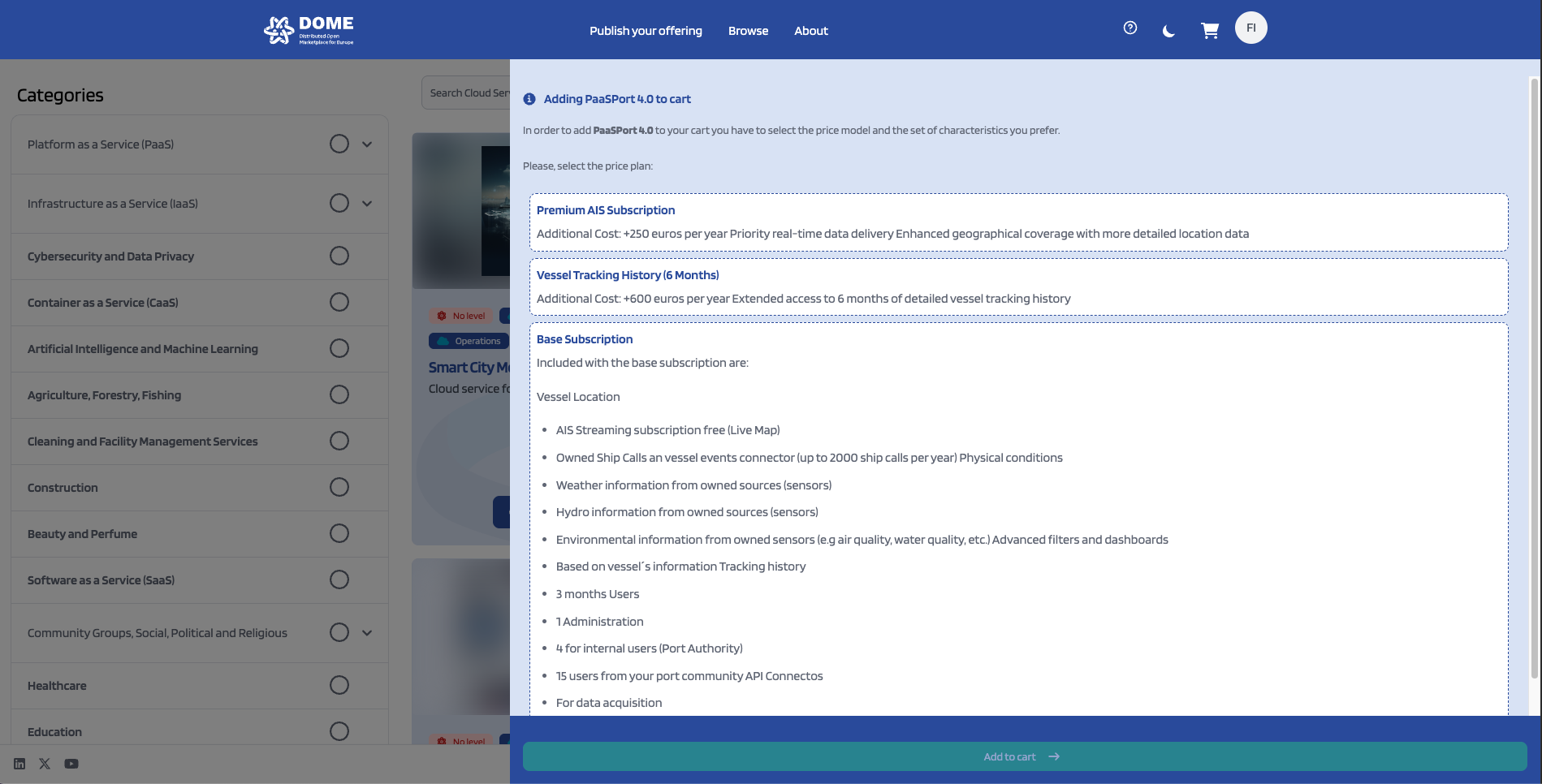Select Community Groups, Social, Political radio

pyautogui.click(x=339, y=632)
